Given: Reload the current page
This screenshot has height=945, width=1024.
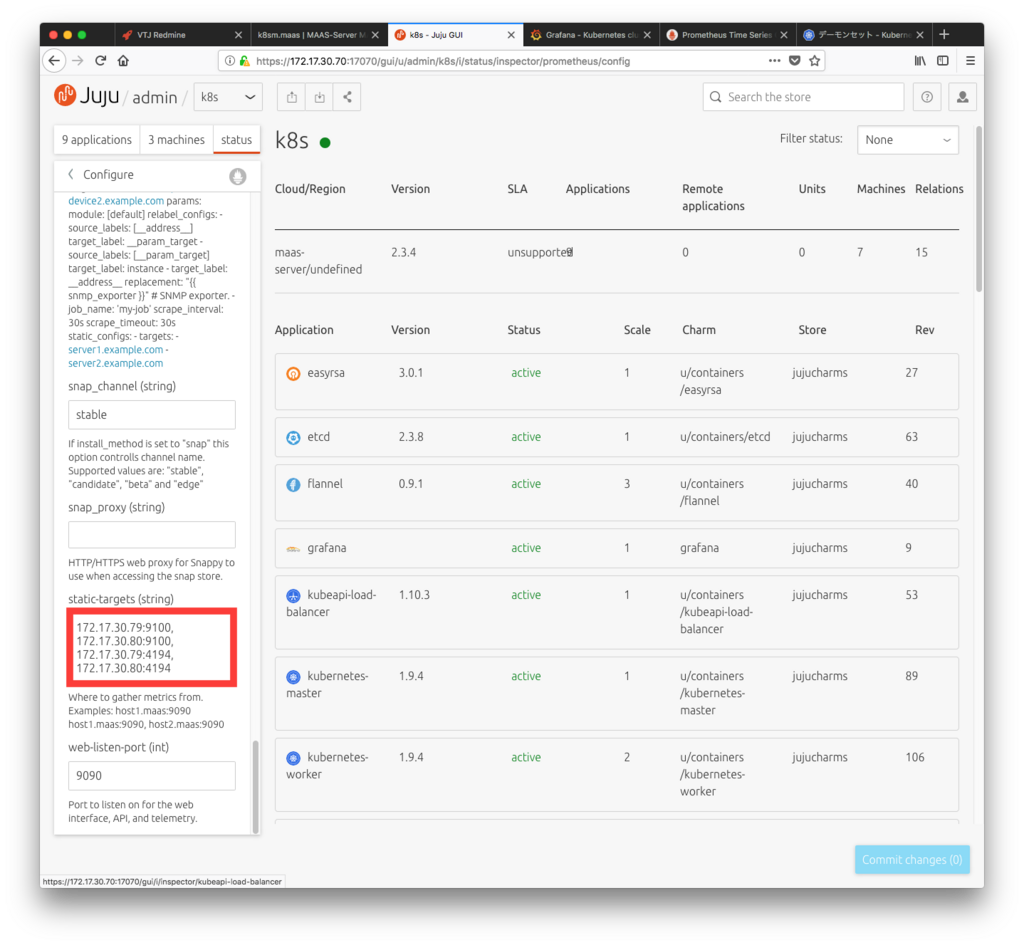Looking at the screenshot, I should pos(101,61).
